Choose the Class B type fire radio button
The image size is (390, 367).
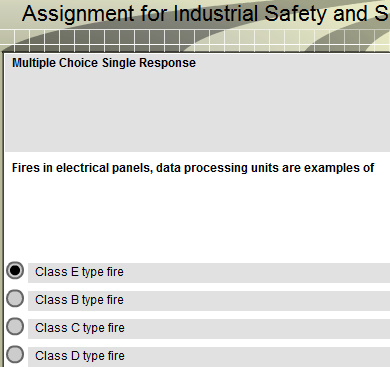tap(15, 298)
